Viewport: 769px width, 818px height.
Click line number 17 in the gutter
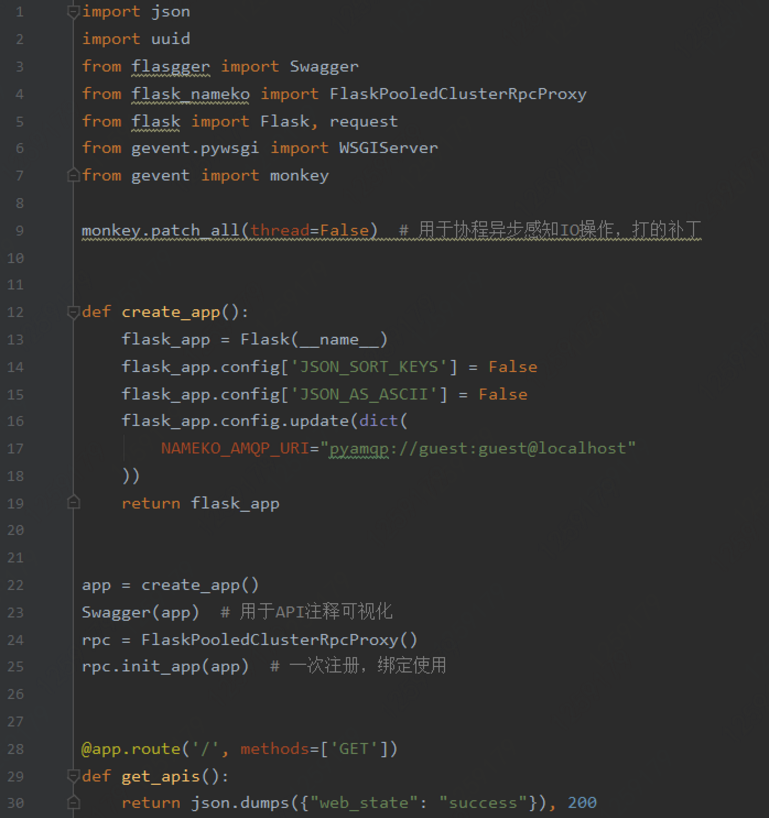click(x=16, y=449)
